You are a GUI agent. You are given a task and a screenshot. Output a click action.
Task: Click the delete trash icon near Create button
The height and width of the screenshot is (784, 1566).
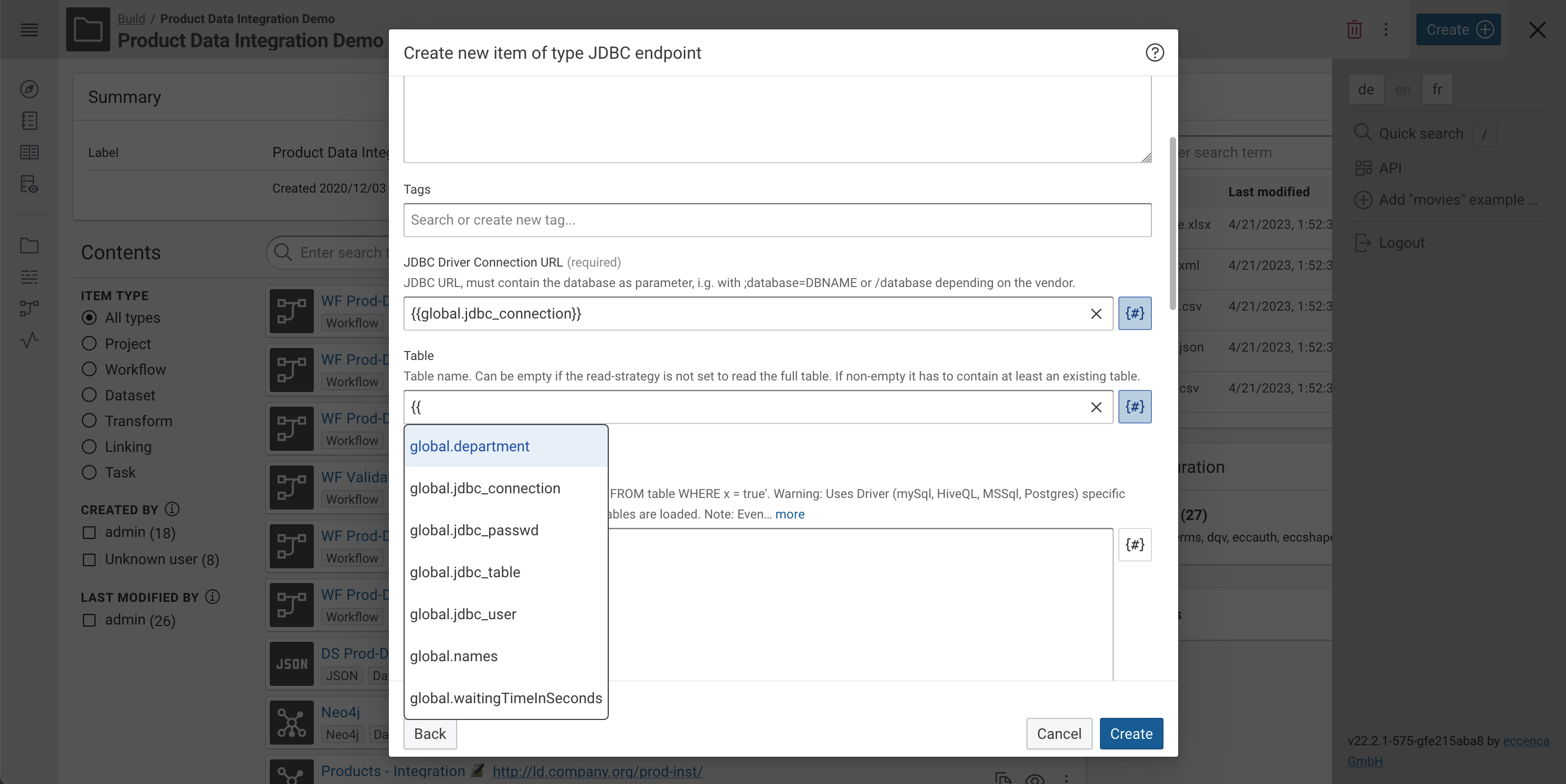point(1355,29)
